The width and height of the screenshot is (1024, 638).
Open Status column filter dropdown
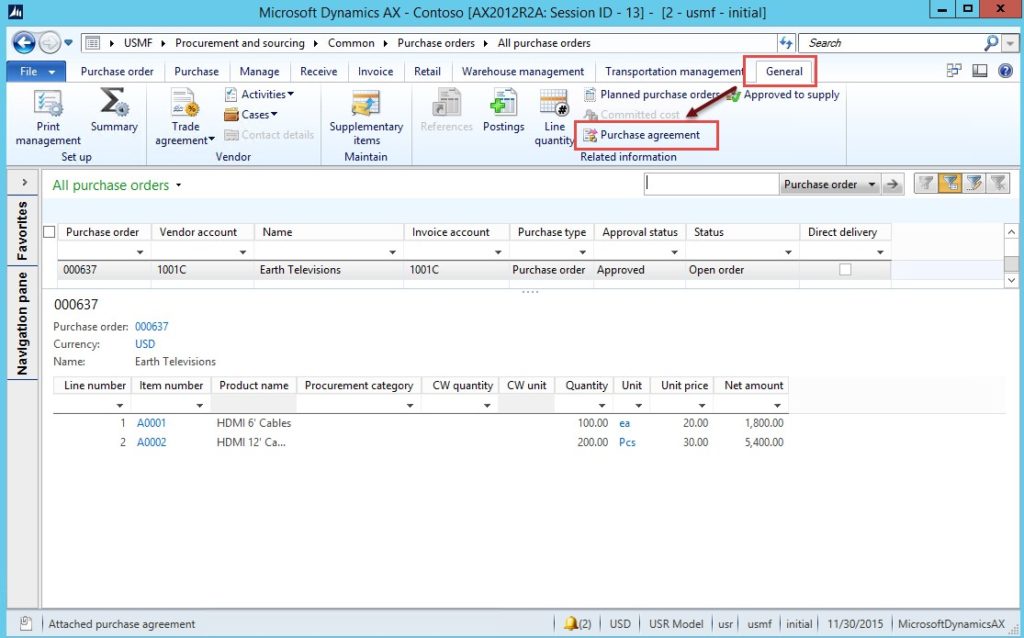coord(788,252)
